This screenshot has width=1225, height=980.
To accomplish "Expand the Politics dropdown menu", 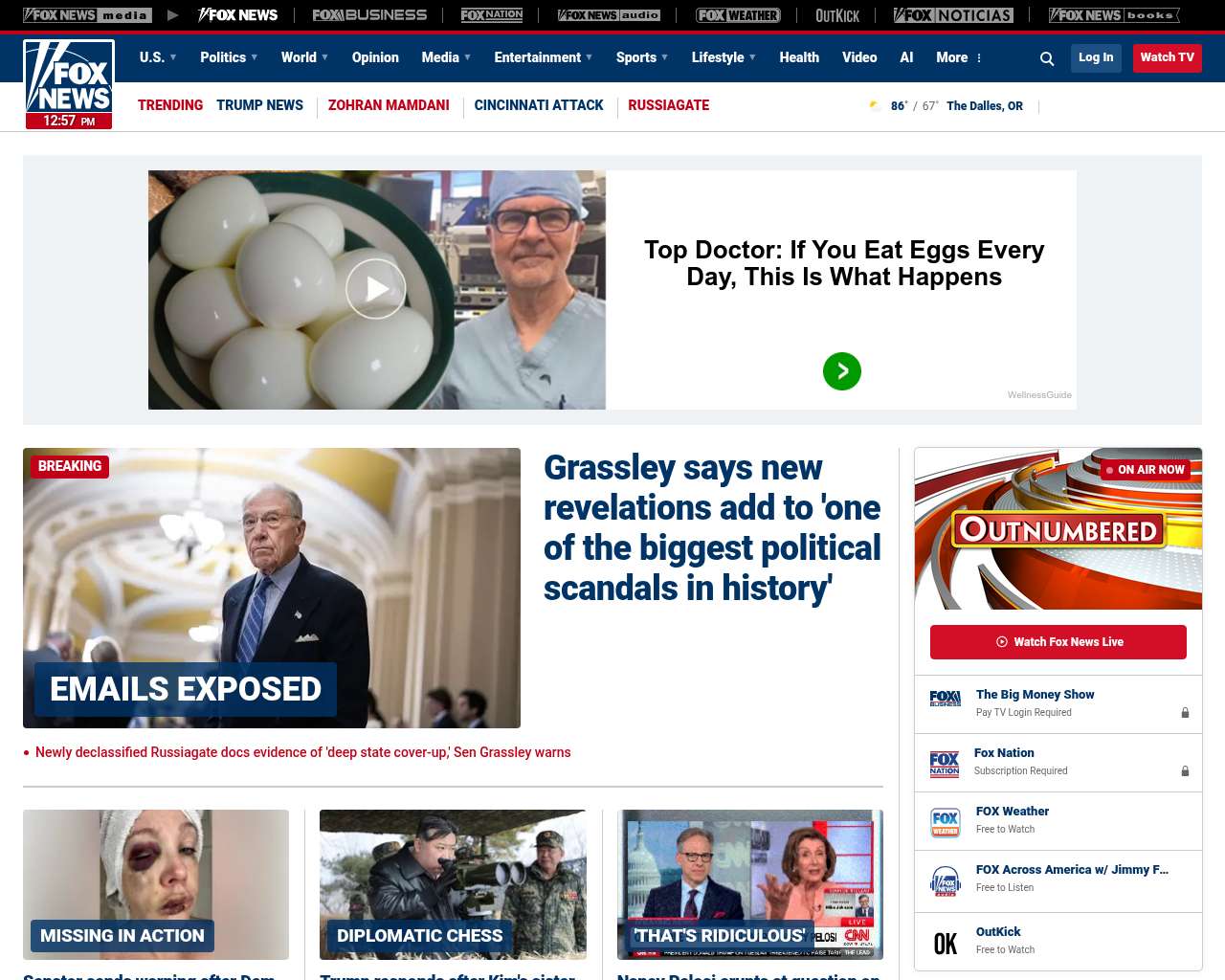I will (229, 57).
